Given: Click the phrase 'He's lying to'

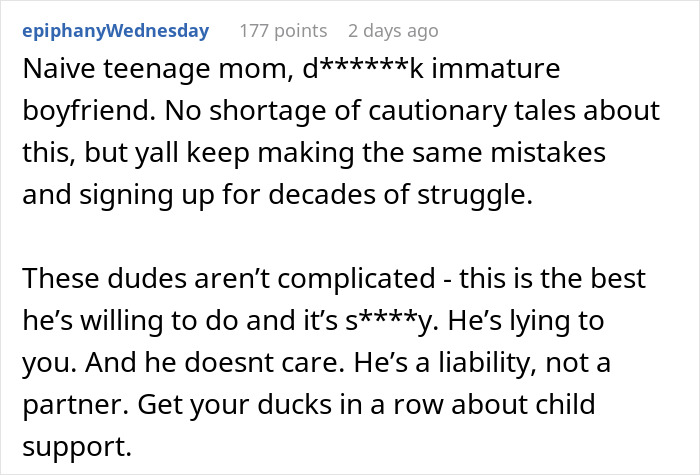Looking at the screenshot, I should [526, 321].
